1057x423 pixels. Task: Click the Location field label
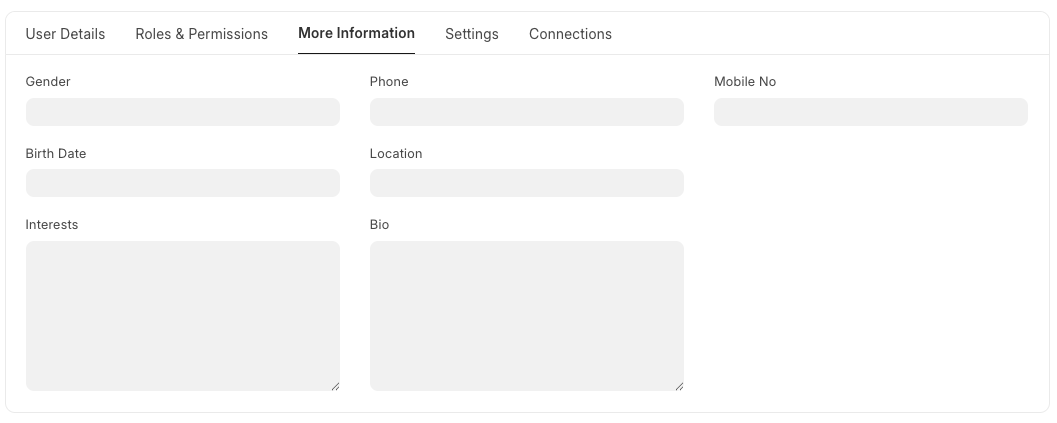click(x=396, y=154)
